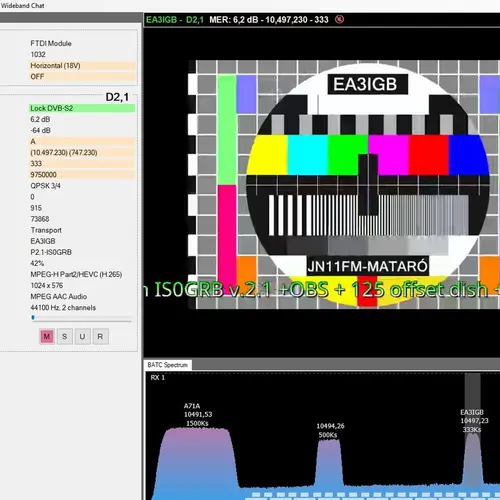This screenshot has width=500, height=500.
Task: Click the P2.1-IS0GRB provider text
Action: point(51,252)
